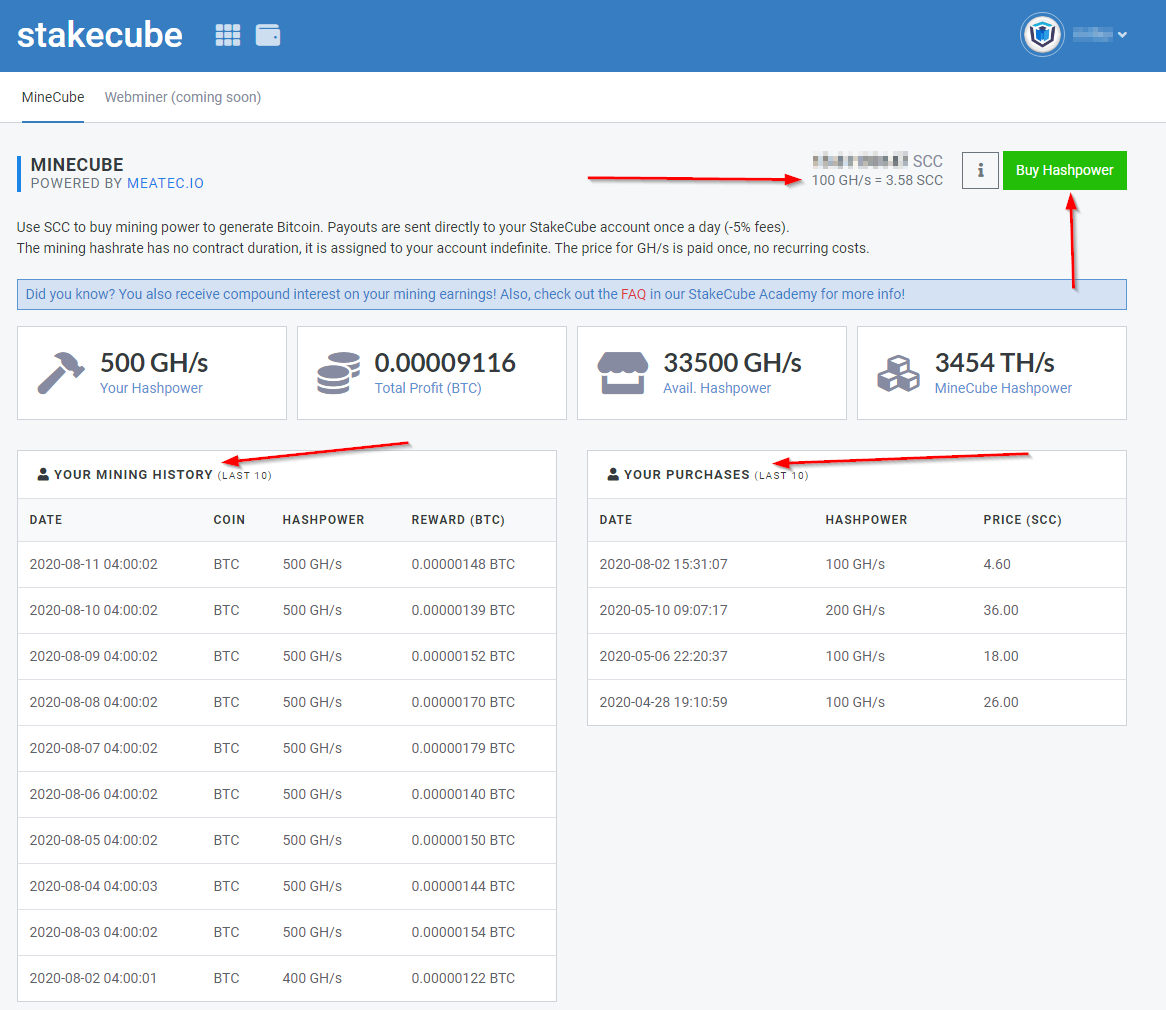Click the 200 GH/s purchase cell
Image resolution: width=1166 pixels, height=1010 pixels.
[855, 611]
